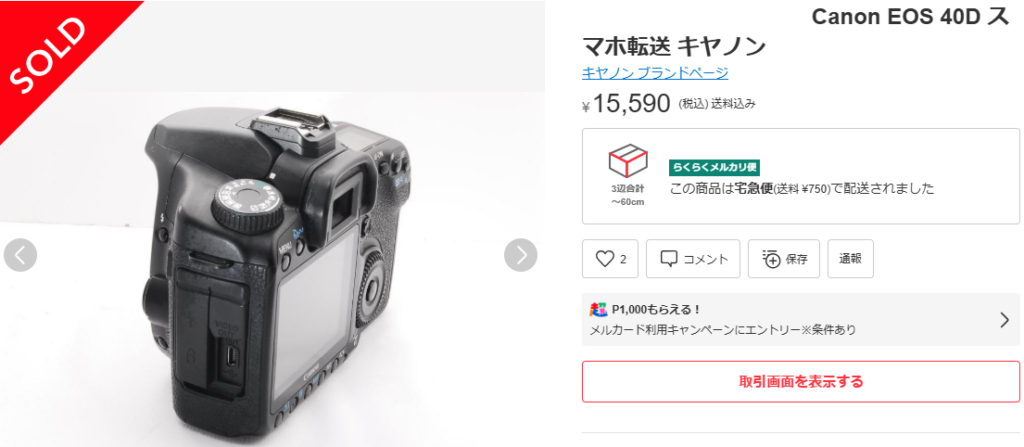Report the listing via 通報 button
The height and width of the screenshot is (447, 1024).
pos(850,259)
